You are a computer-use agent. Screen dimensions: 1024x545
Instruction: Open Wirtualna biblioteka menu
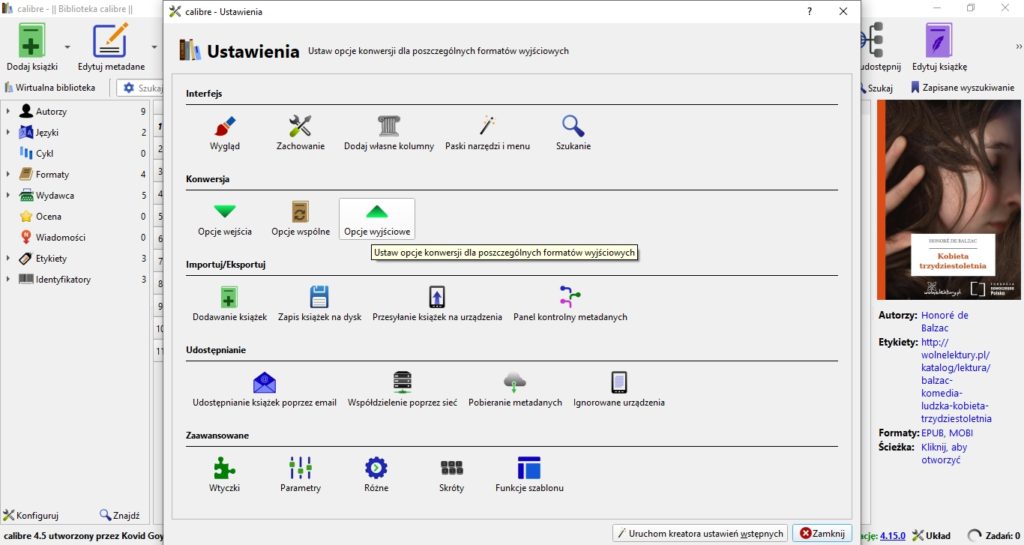click(50, 87)
